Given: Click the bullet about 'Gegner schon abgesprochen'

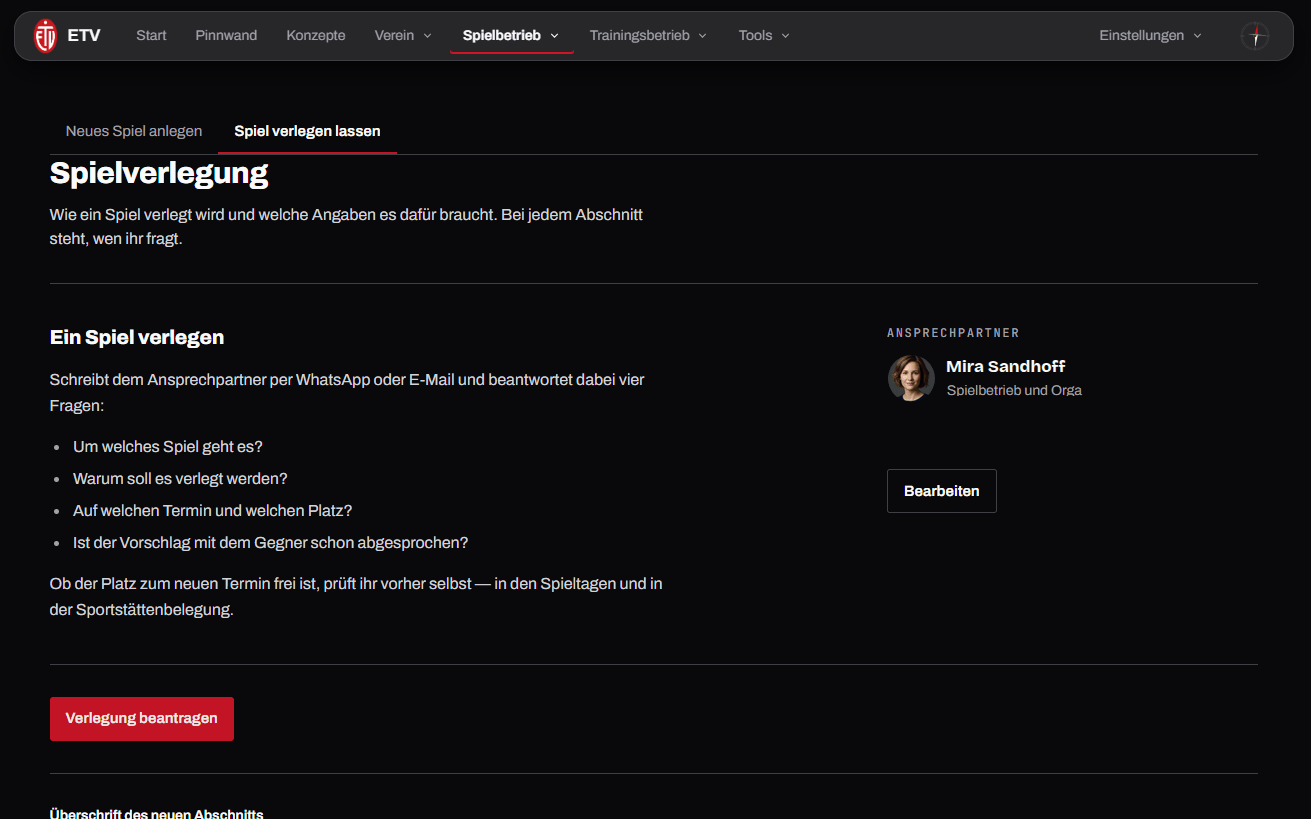Looking at the screenshot, I should click(271, 543).
